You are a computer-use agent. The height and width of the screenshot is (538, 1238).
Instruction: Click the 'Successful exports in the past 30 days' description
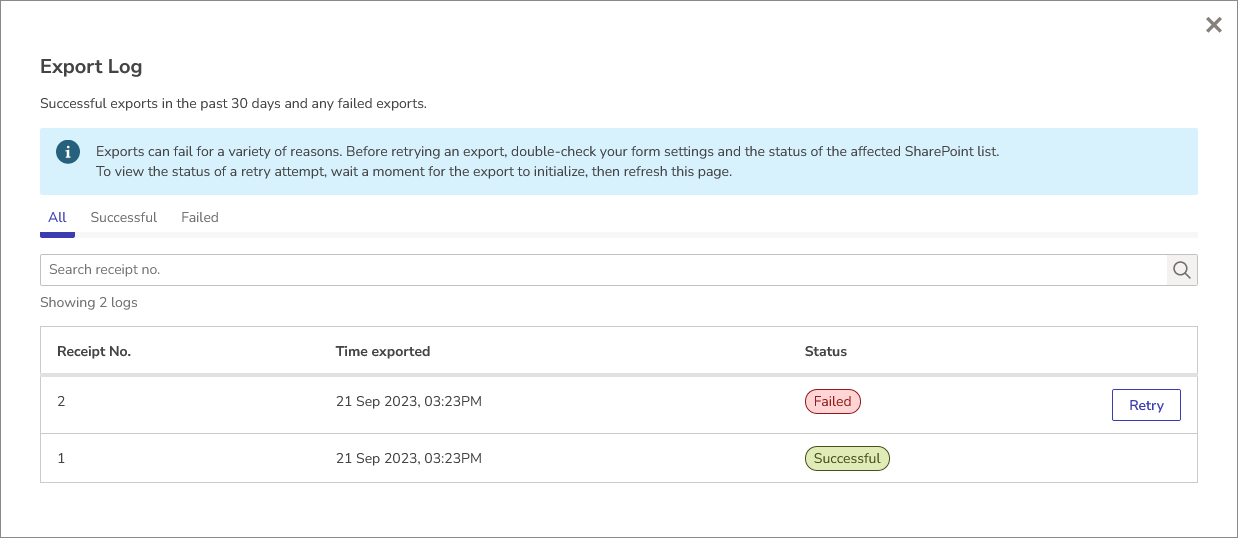click(x=234, y=103)
